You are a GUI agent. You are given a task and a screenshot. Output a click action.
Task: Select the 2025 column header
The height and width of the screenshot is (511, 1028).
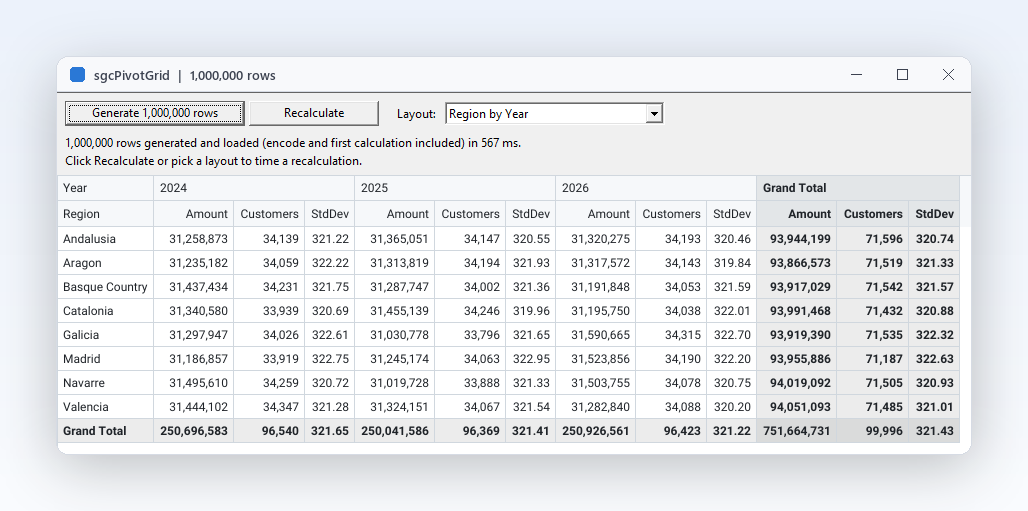(x=455, y=188)
